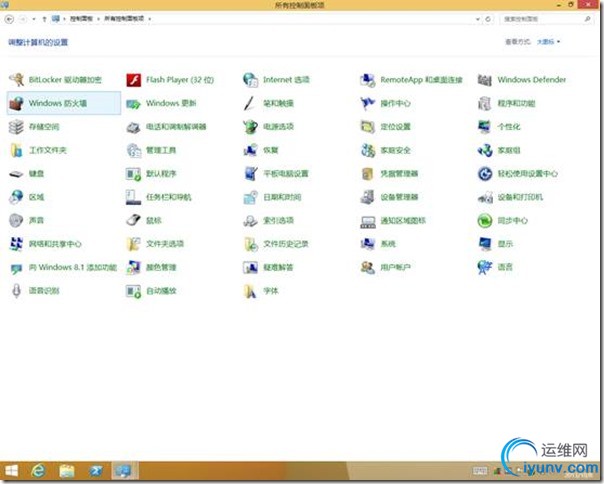Click the Folder Options (文件夹选项) link

165,244
